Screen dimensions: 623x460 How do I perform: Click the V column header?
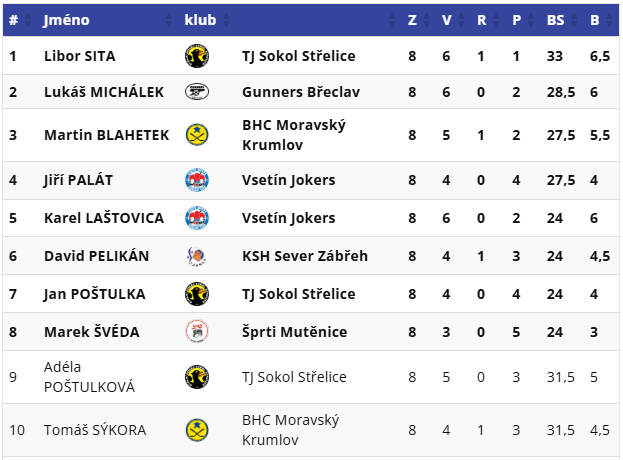click(x=446, y=19)
